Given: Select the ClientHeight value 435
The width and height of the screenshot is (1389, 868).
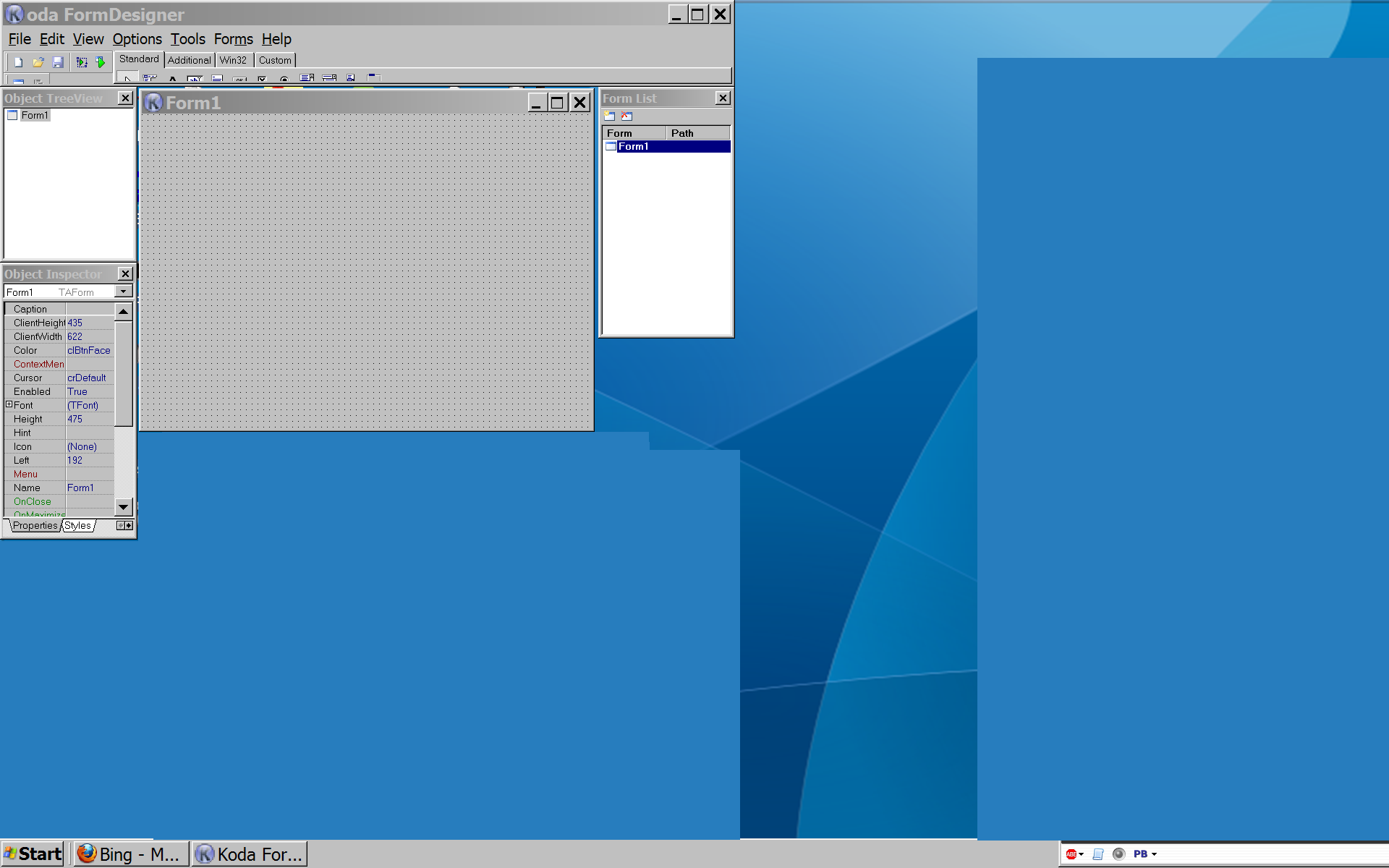Looking at the screenshot, I should [x=90, y=323].
